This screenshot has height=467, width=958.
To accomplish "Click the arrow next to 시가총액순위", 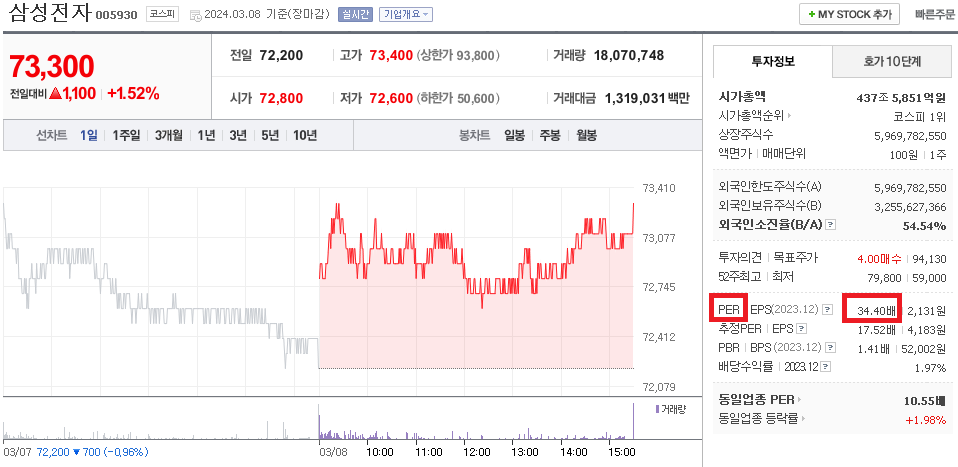I will (789, 116).
